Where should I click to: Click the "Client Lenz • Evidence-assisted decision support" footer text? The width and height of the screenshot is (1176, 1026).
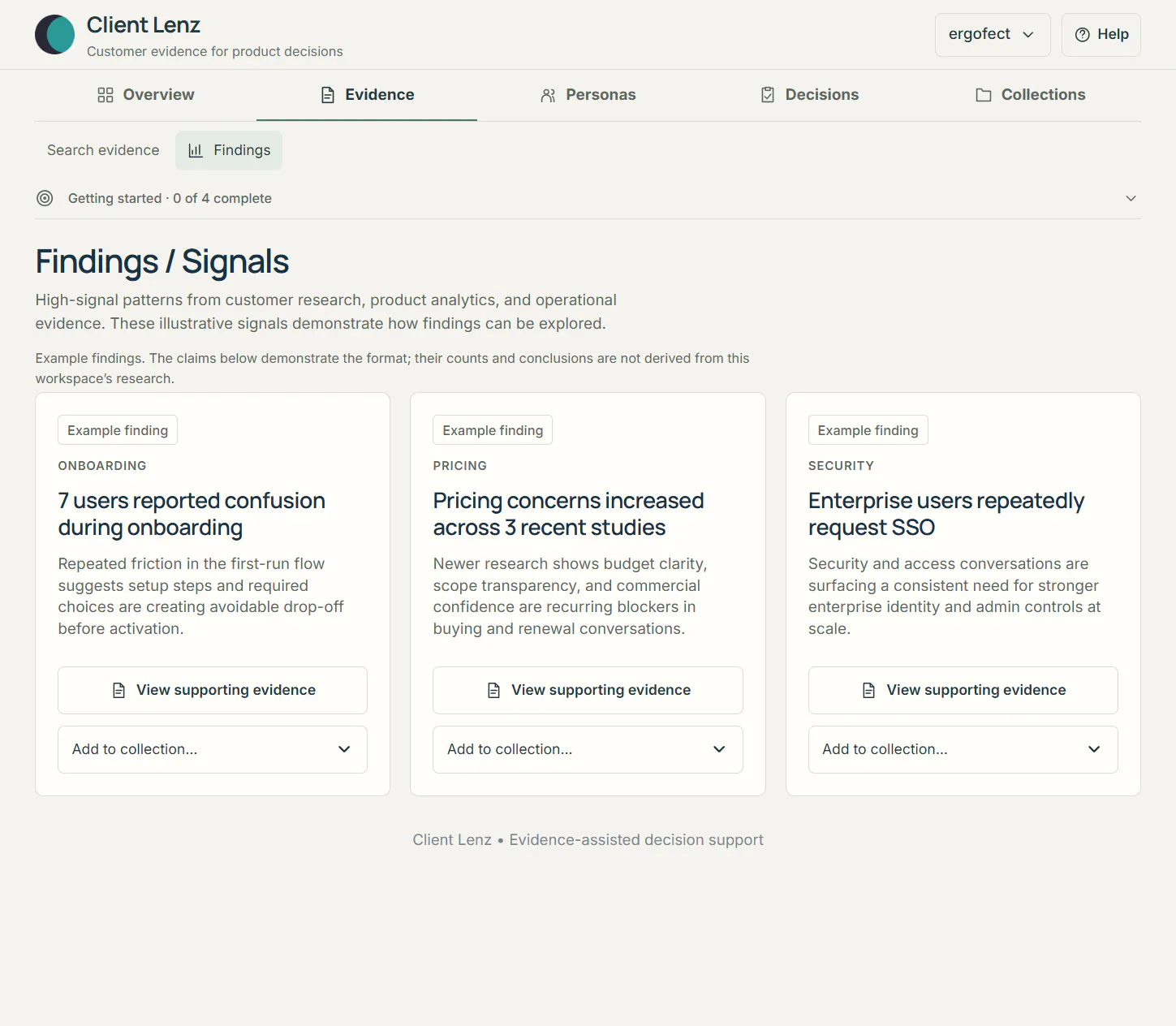[588, 840]
